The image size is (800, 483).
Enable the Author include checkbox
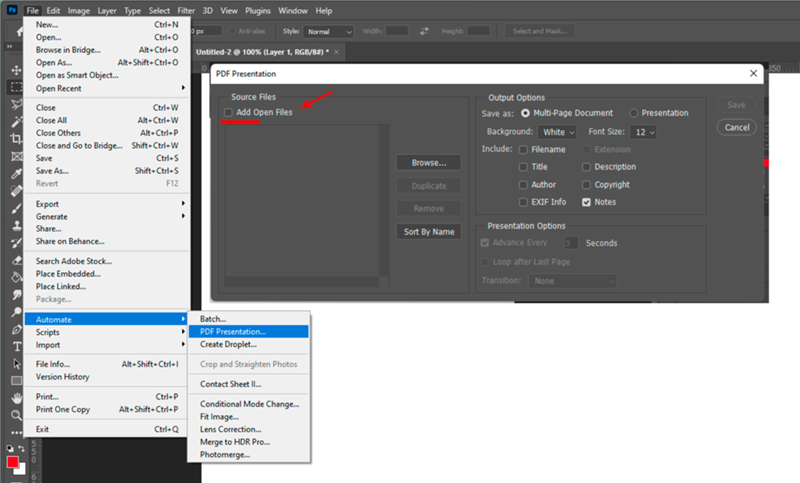(523, 185)
